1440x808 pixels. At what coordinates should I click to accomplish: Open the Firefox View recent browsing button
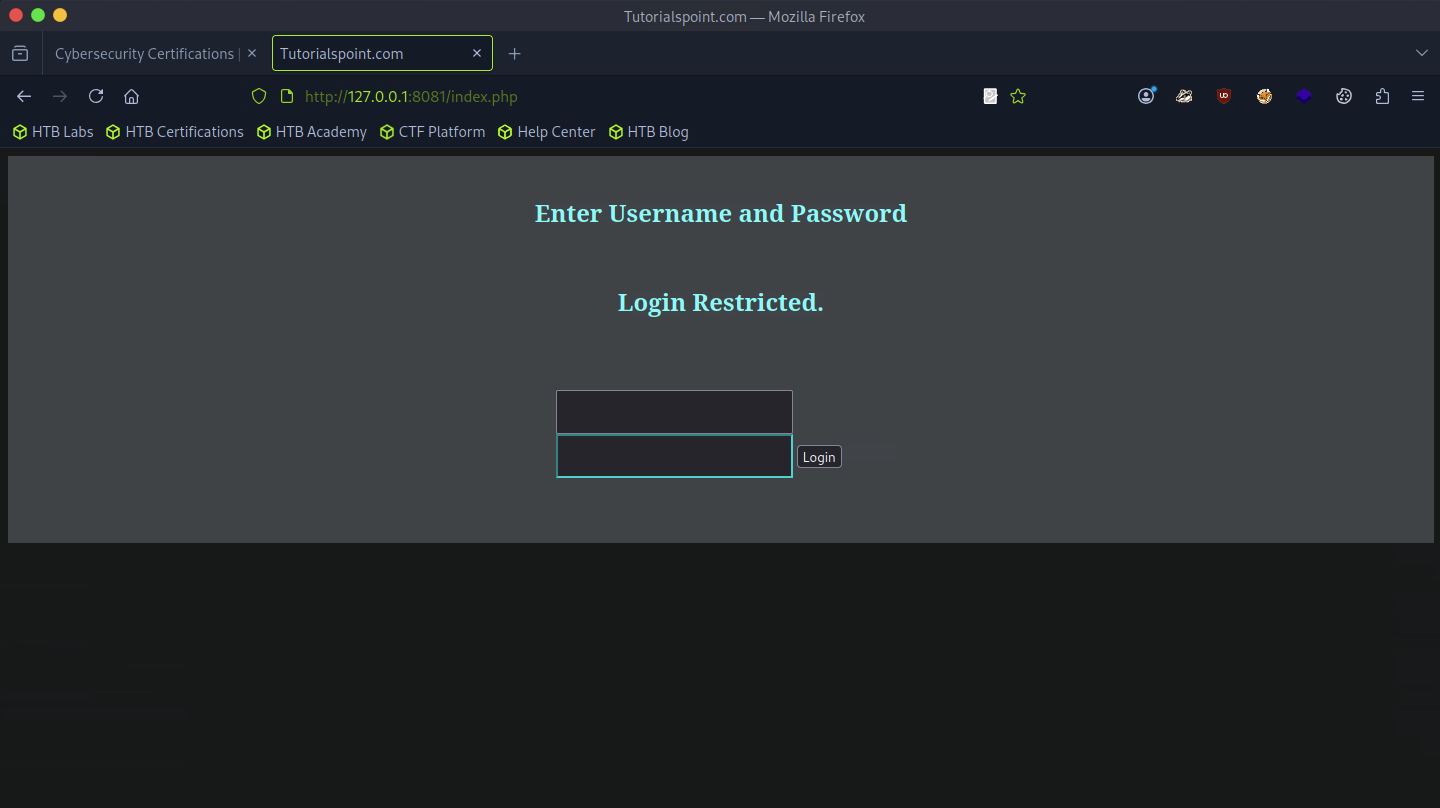pos(20,53)
